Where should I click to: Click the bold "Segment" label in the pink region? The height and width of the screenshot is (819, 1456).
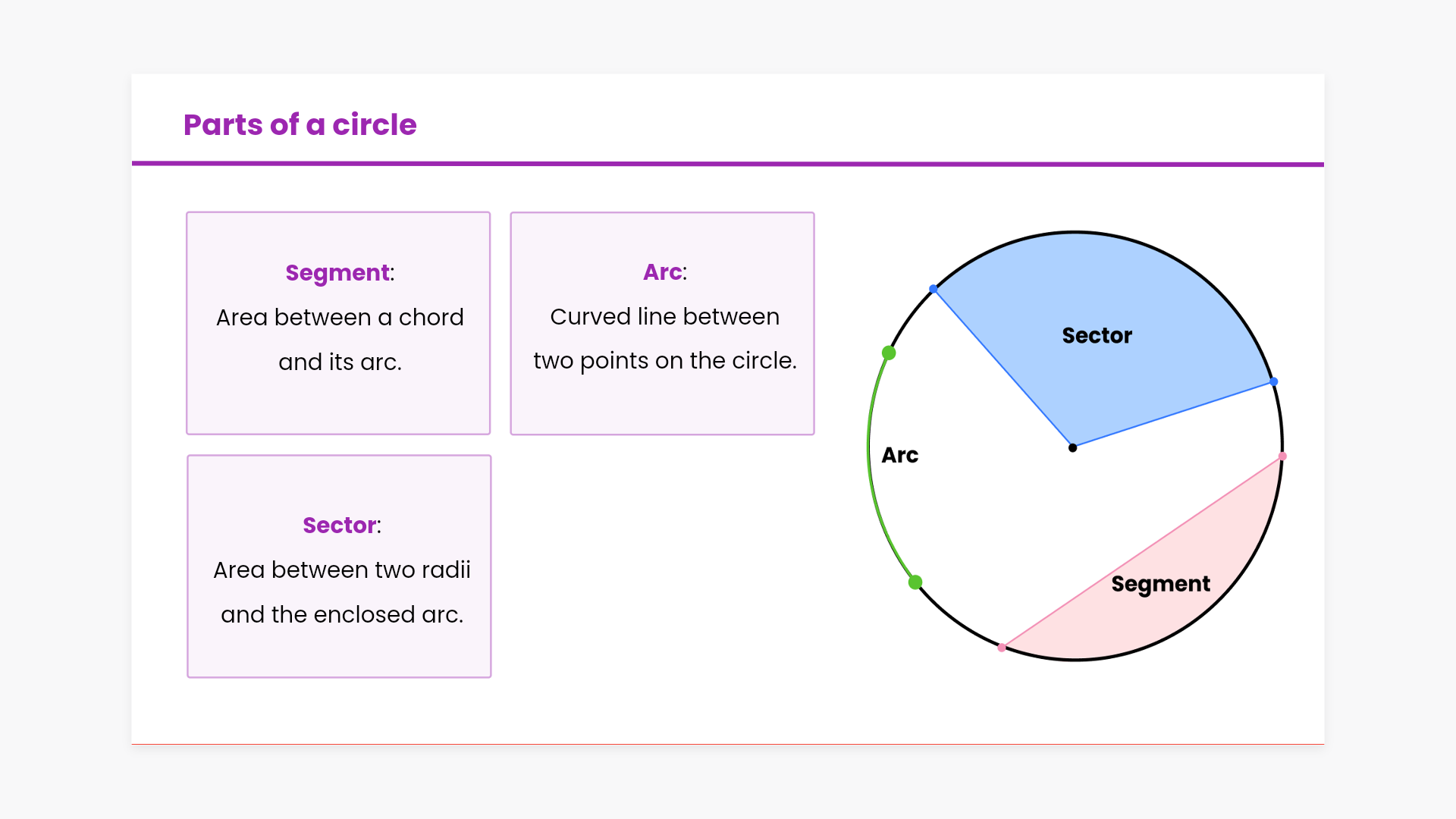(x=1160, y=584)
